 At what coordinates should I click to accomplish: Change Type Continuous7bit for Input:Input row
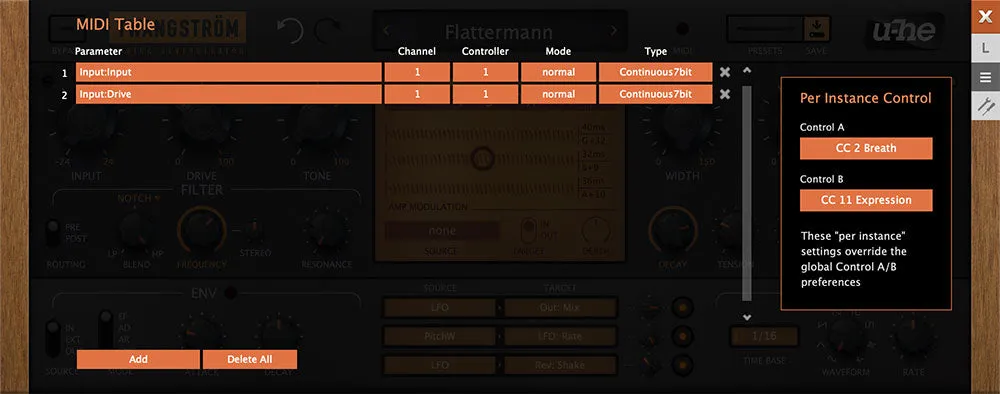pyautogui.click(x=655, y=72)
